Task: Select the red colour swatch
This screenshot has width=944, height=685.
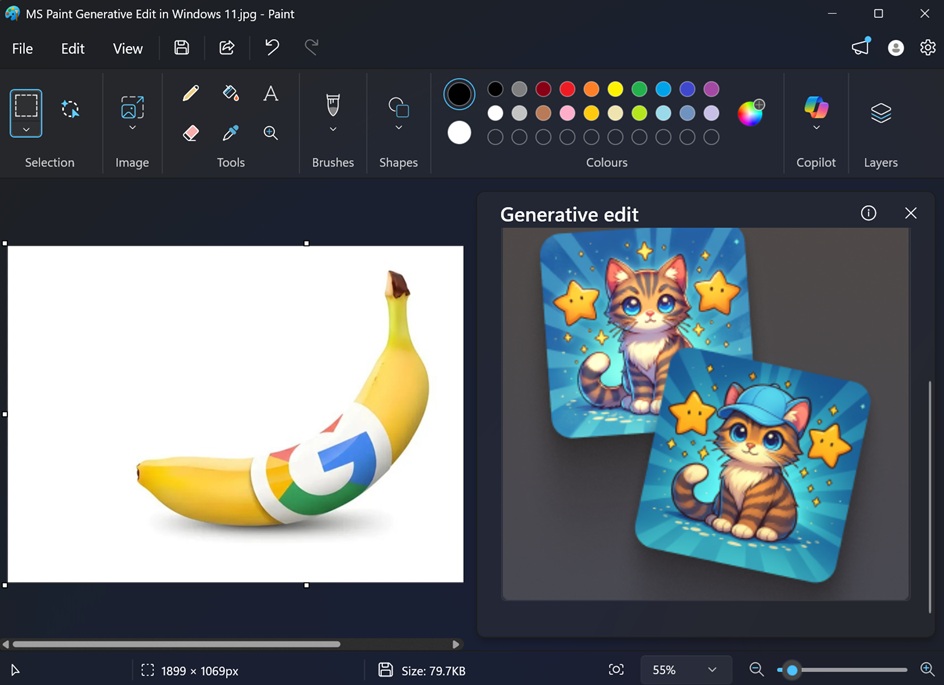Action: tap(567, 89)
